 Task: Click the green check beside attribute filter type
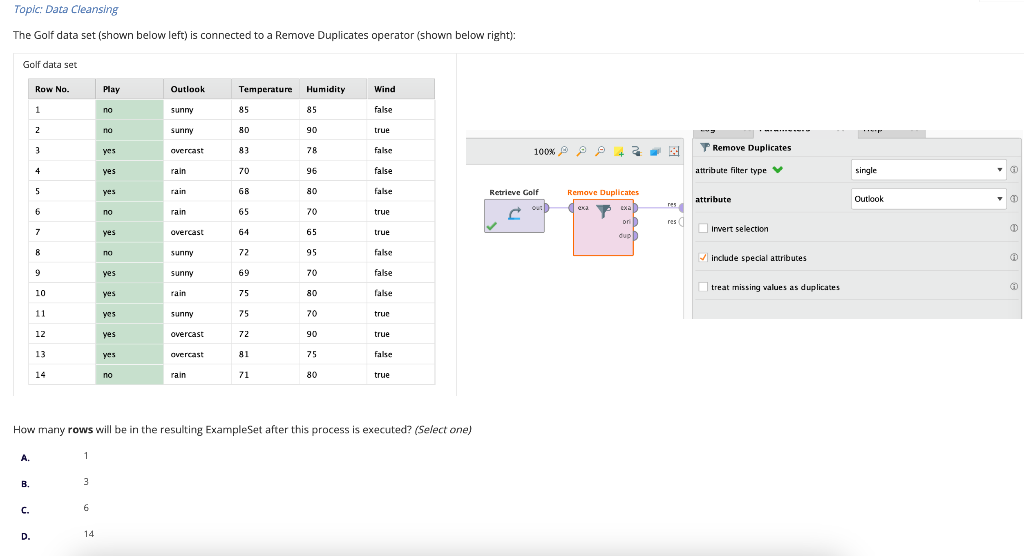pyautogui.click(x=777, y=170)
